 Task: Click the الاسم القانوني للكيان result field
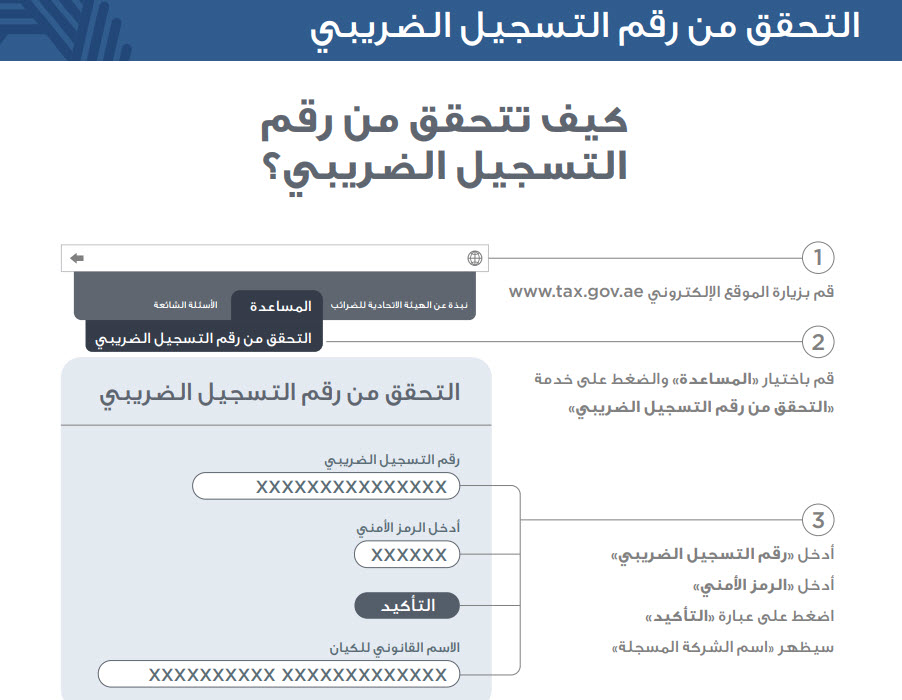(x=279, y=674)
